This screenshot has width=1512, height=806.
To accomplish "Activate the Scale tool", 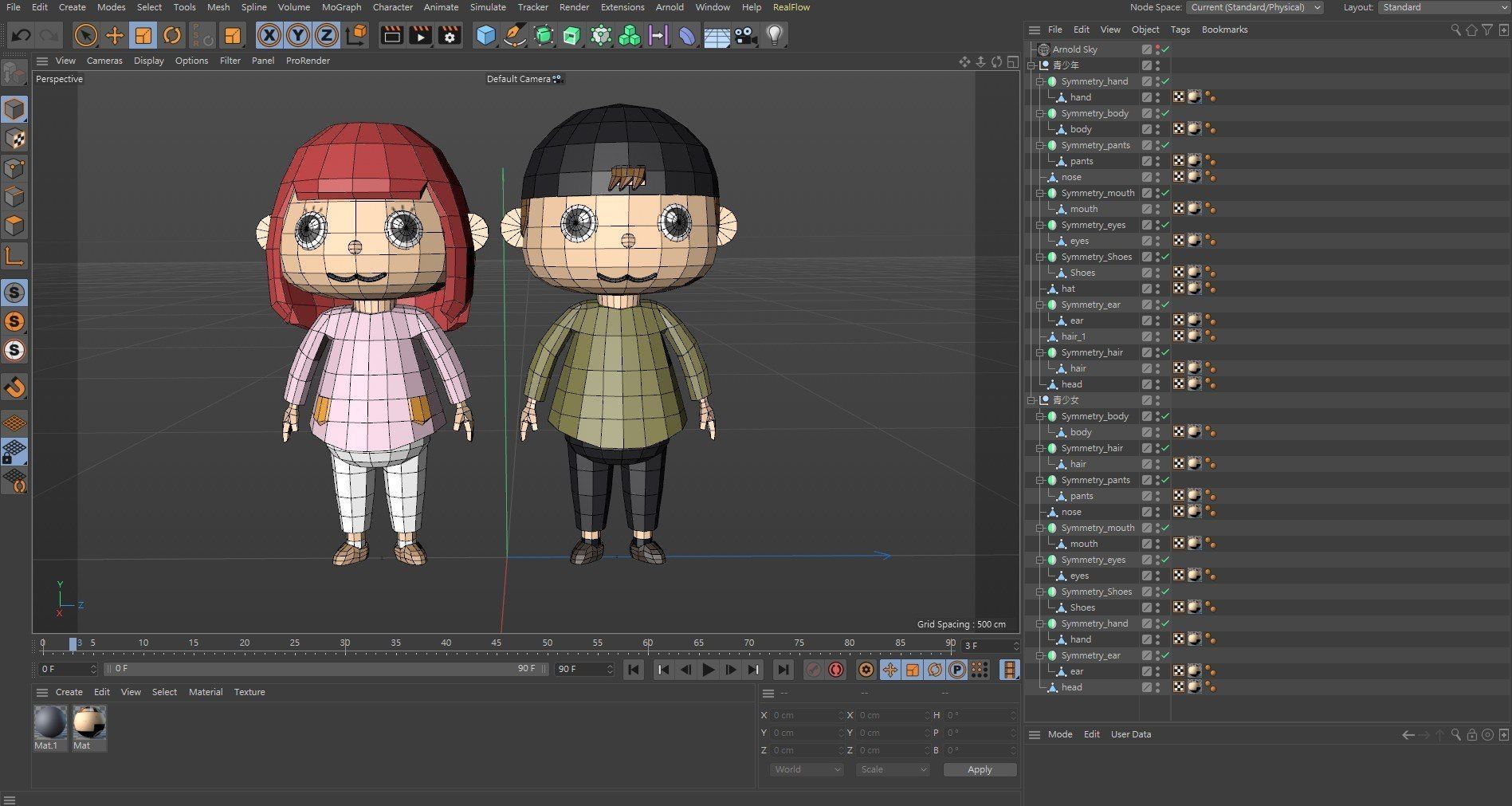I will coord(143,35).
